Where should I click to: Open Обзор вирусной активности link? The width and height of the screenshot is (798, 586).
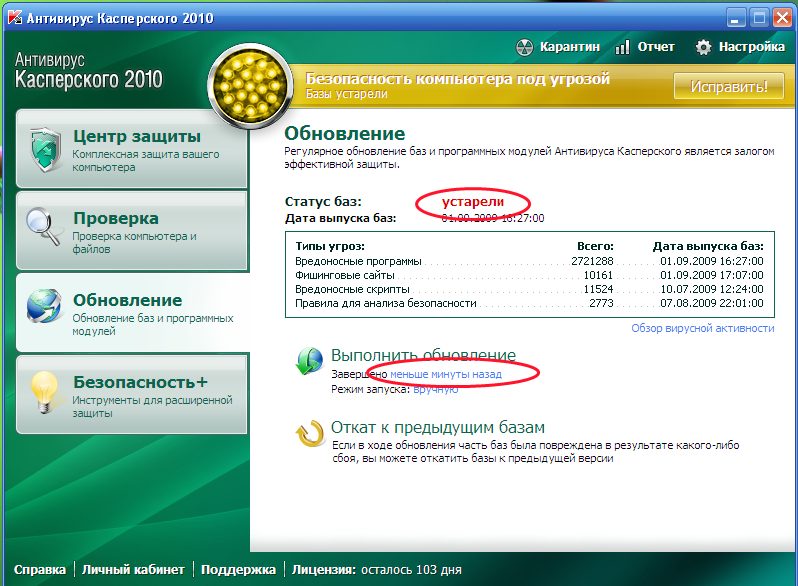click(x=703, y=328)
